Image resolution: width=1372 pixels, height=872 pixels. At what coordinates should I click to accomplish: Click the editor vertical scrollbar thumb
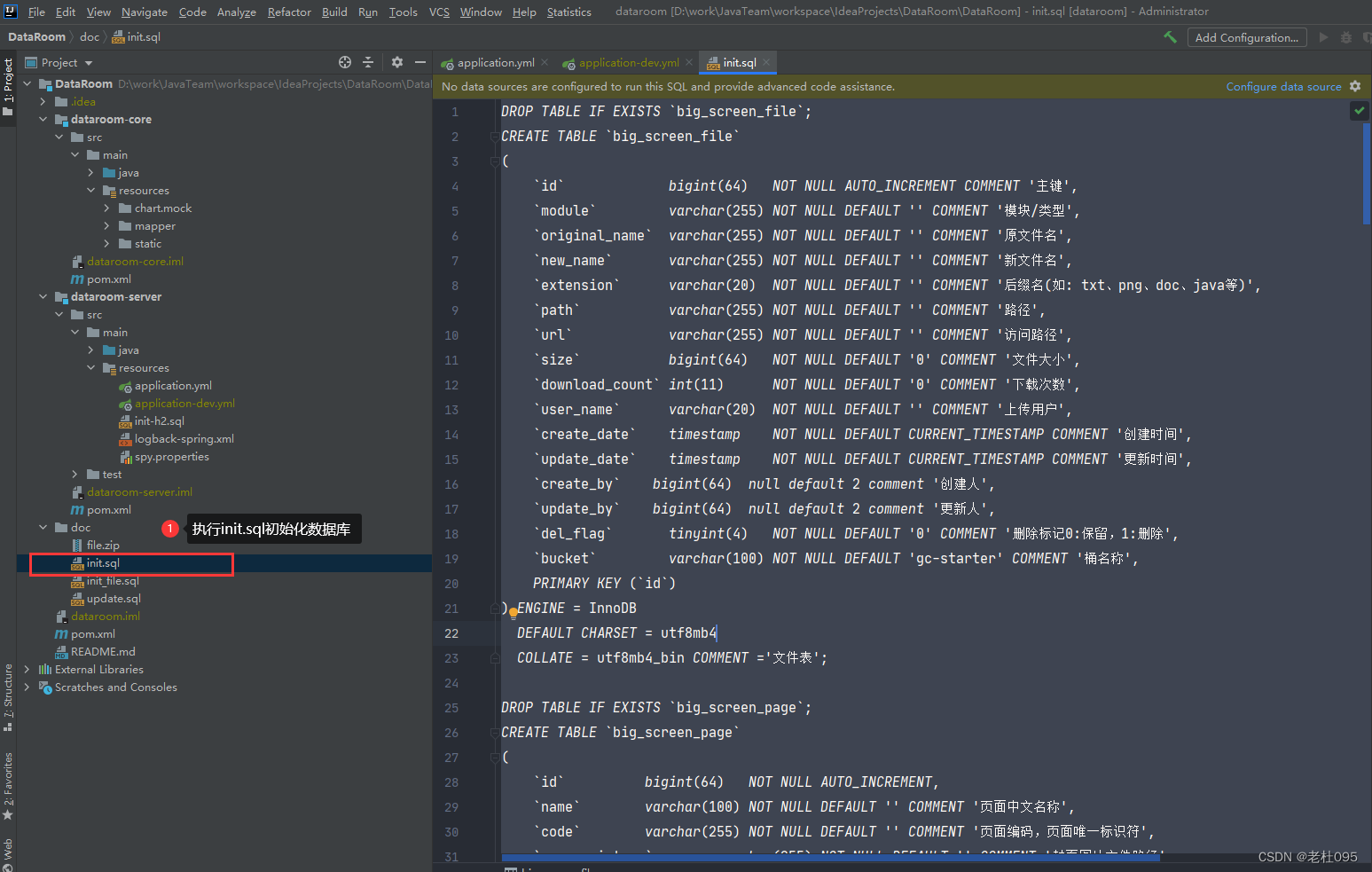coord(1367,174)
